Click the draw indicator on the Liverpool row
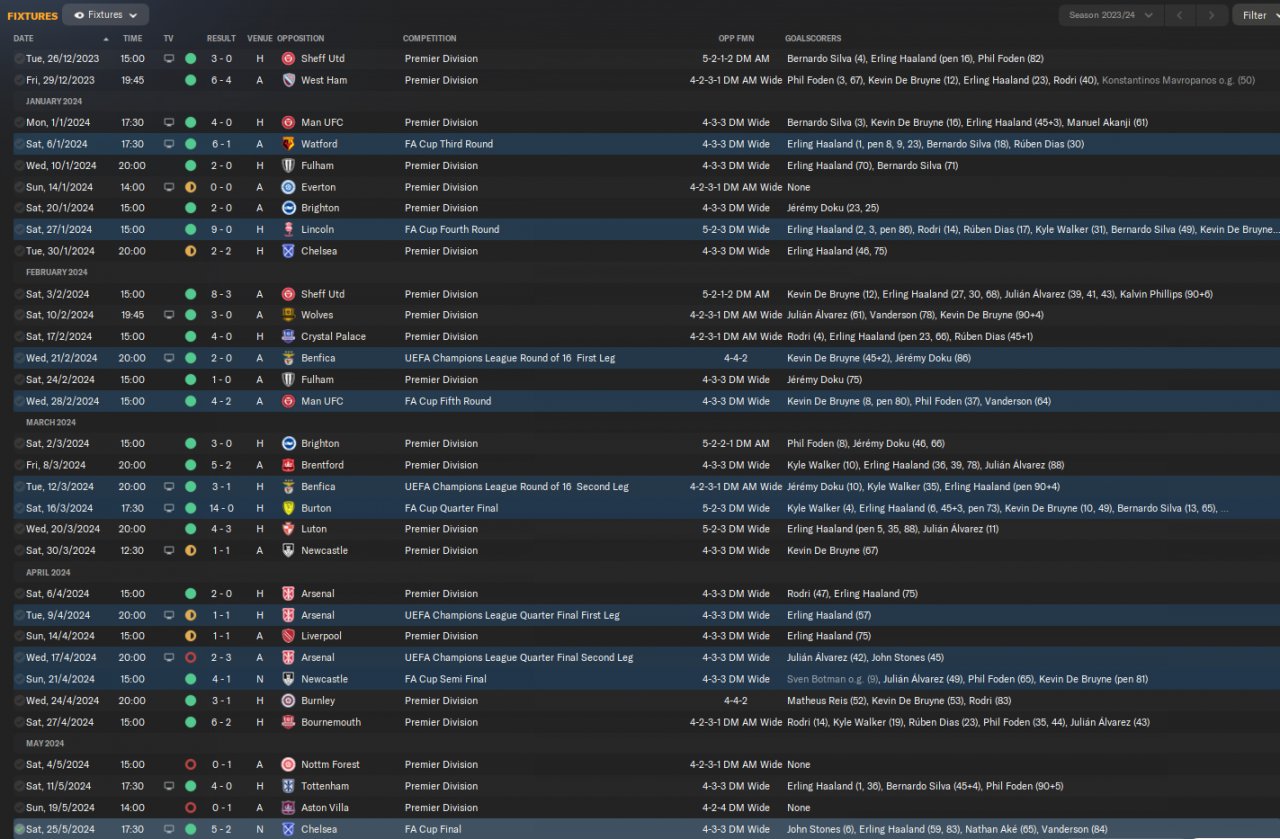 [191, 636]
